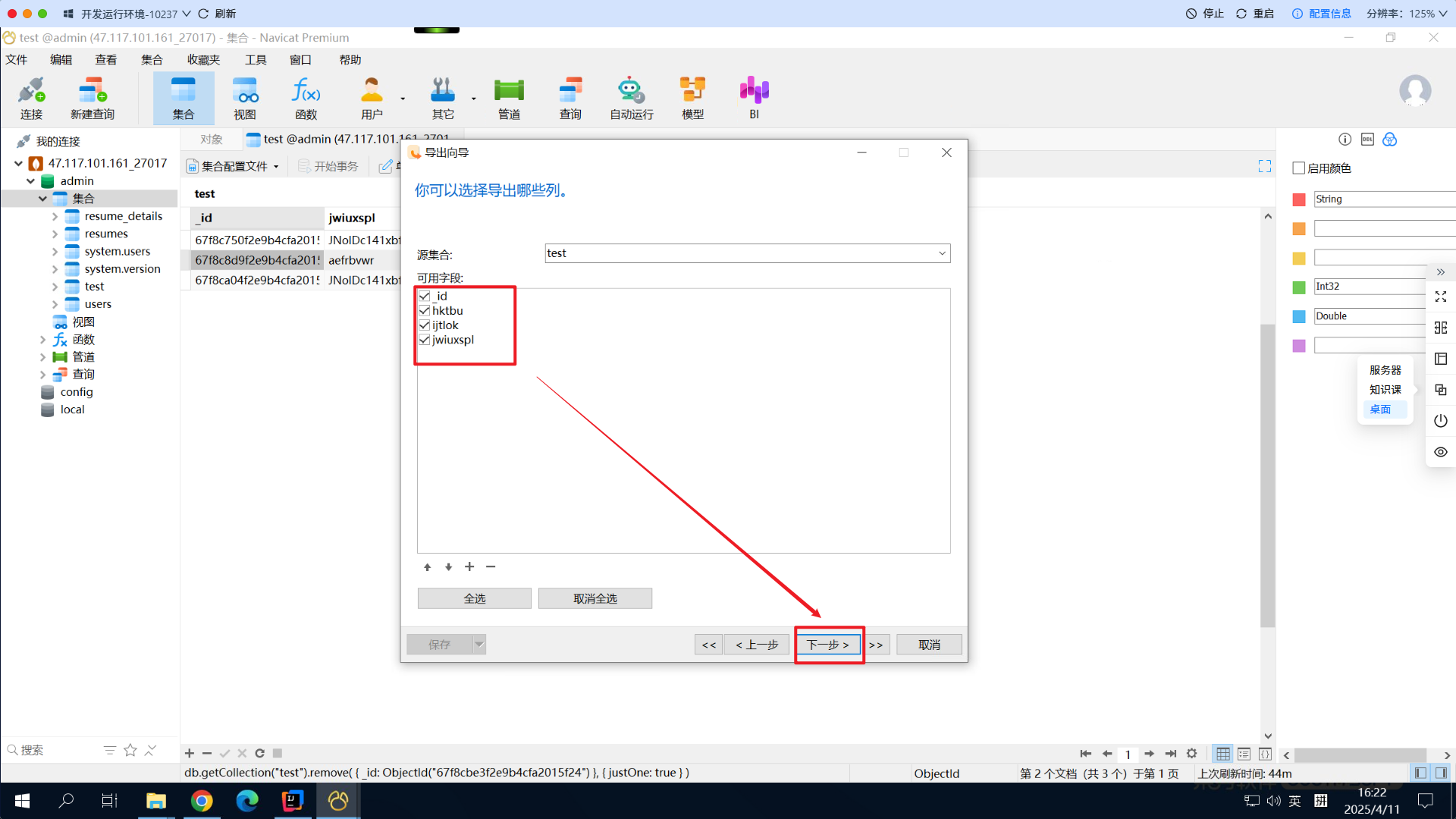Open the 保存 save dropdown arrow
This screenshot has height=819, width=1456.
pos(479,645)
